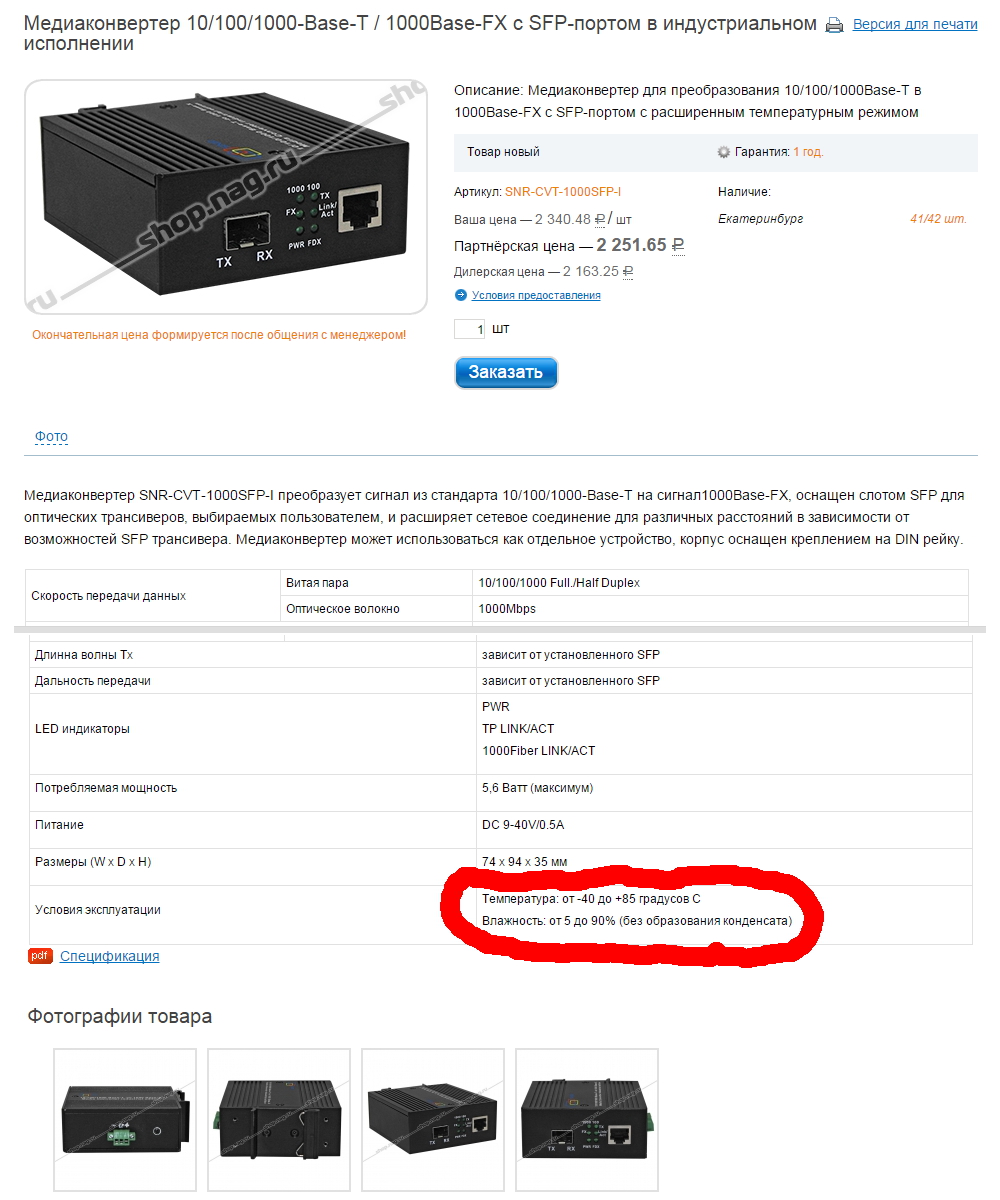Open the Условия предоставления link

click(x=536, y=295)
